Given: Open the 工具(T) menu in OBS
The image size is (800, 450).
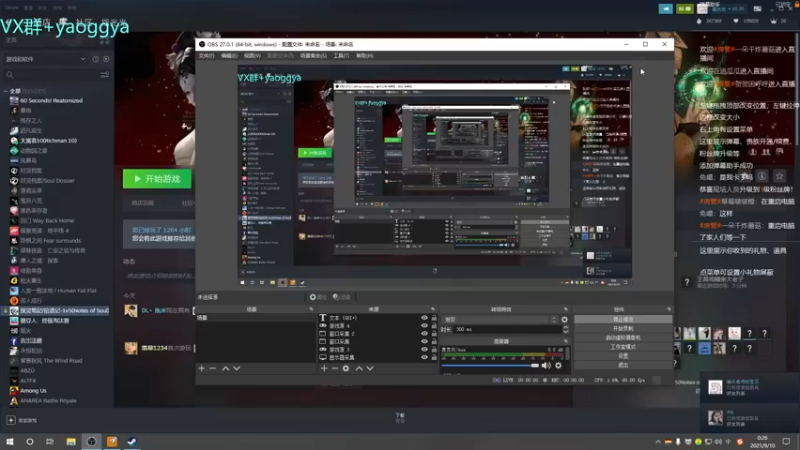Looking at the screenshot, I should coord(341,56).
